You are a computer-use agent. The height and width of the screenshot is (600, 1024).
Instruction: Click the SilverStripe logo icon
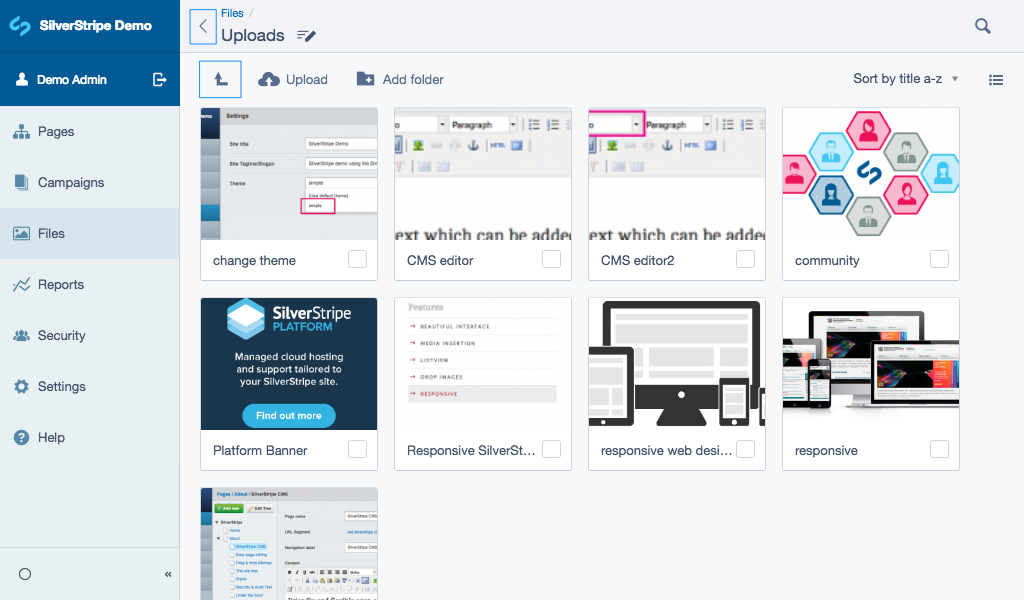20,26
